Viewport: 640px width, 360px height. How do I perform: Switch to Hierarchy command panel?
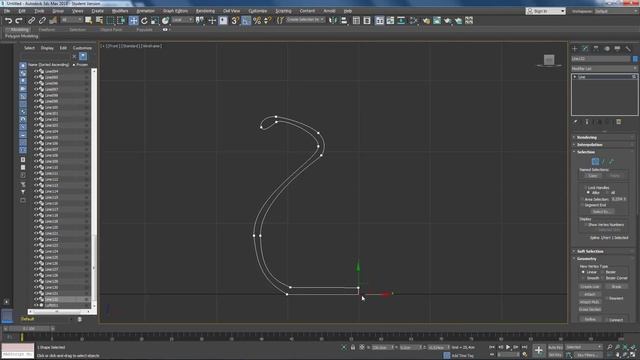[x=596, y=49]
